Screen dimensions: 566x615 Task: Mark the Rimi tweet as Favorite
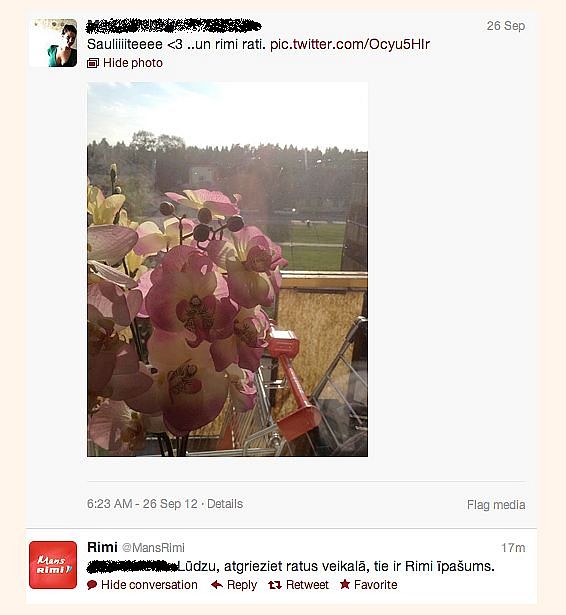[x=375, y=585]
